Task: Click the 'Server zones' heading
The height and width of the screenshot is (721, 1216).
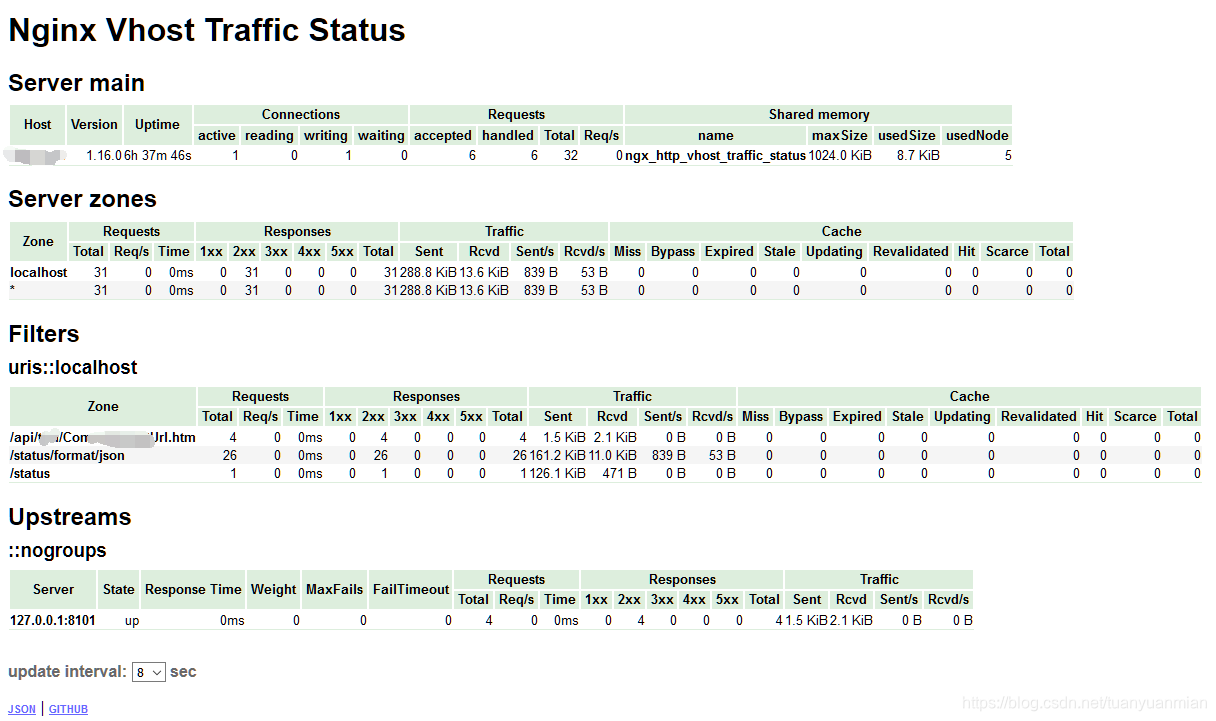Action: click(x=82, y=199)
